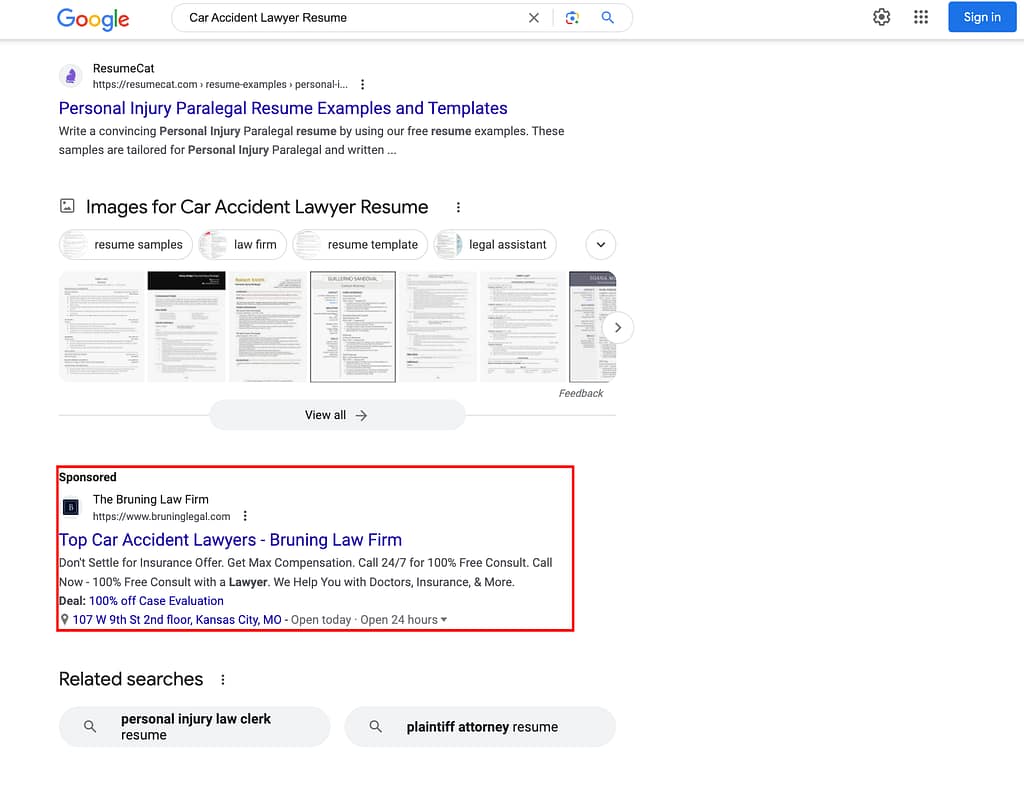Open Personal Injury Paralegal Resume Examples link

point(283,108)
